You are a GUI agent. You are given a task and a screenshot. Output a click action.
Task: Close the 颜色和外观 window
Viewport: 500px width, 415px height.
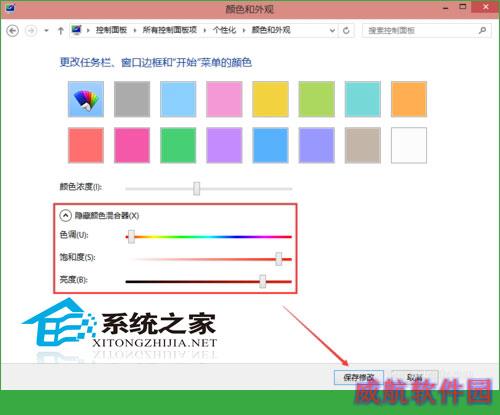click(486, 7)
